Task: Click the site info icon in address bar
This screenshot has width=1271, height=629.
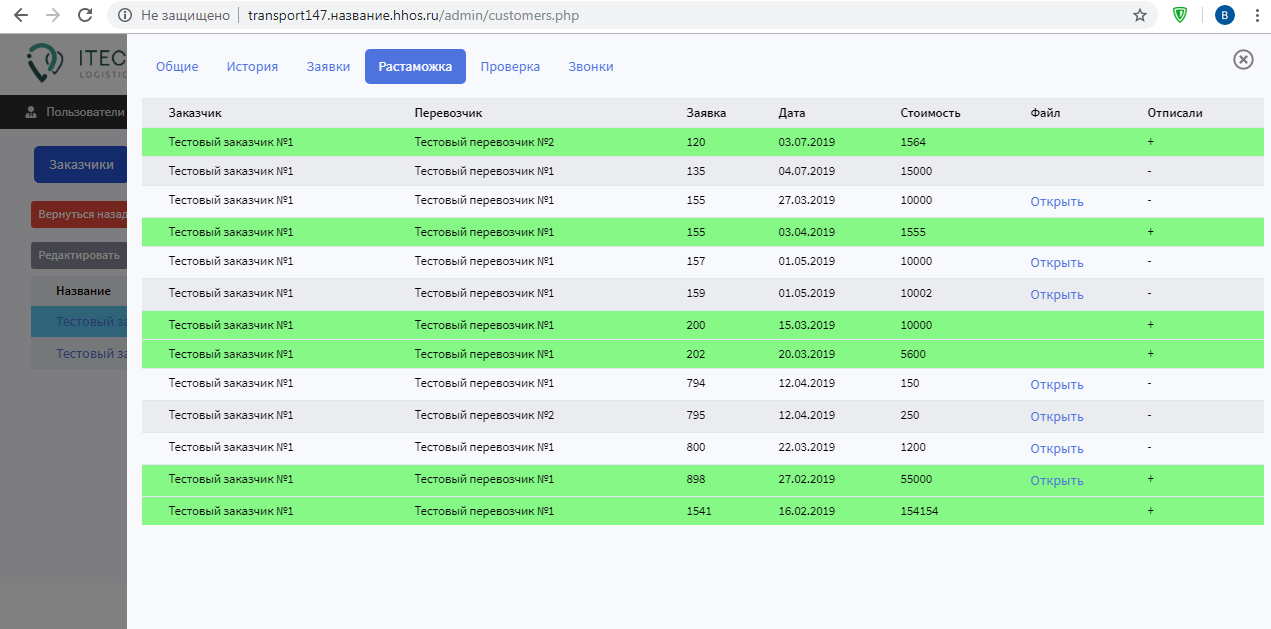Action: point(125,15)
